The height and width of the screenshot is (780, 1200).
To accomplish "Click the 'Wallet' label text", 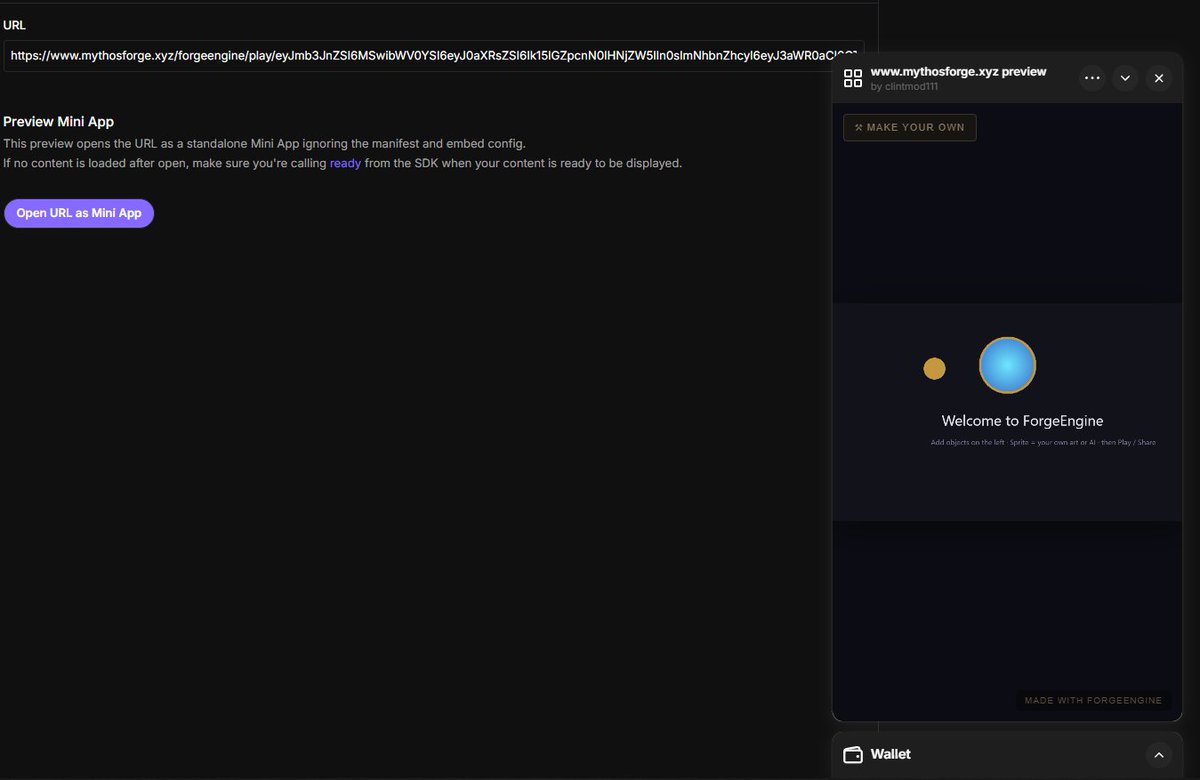I will tap(890, 754).
